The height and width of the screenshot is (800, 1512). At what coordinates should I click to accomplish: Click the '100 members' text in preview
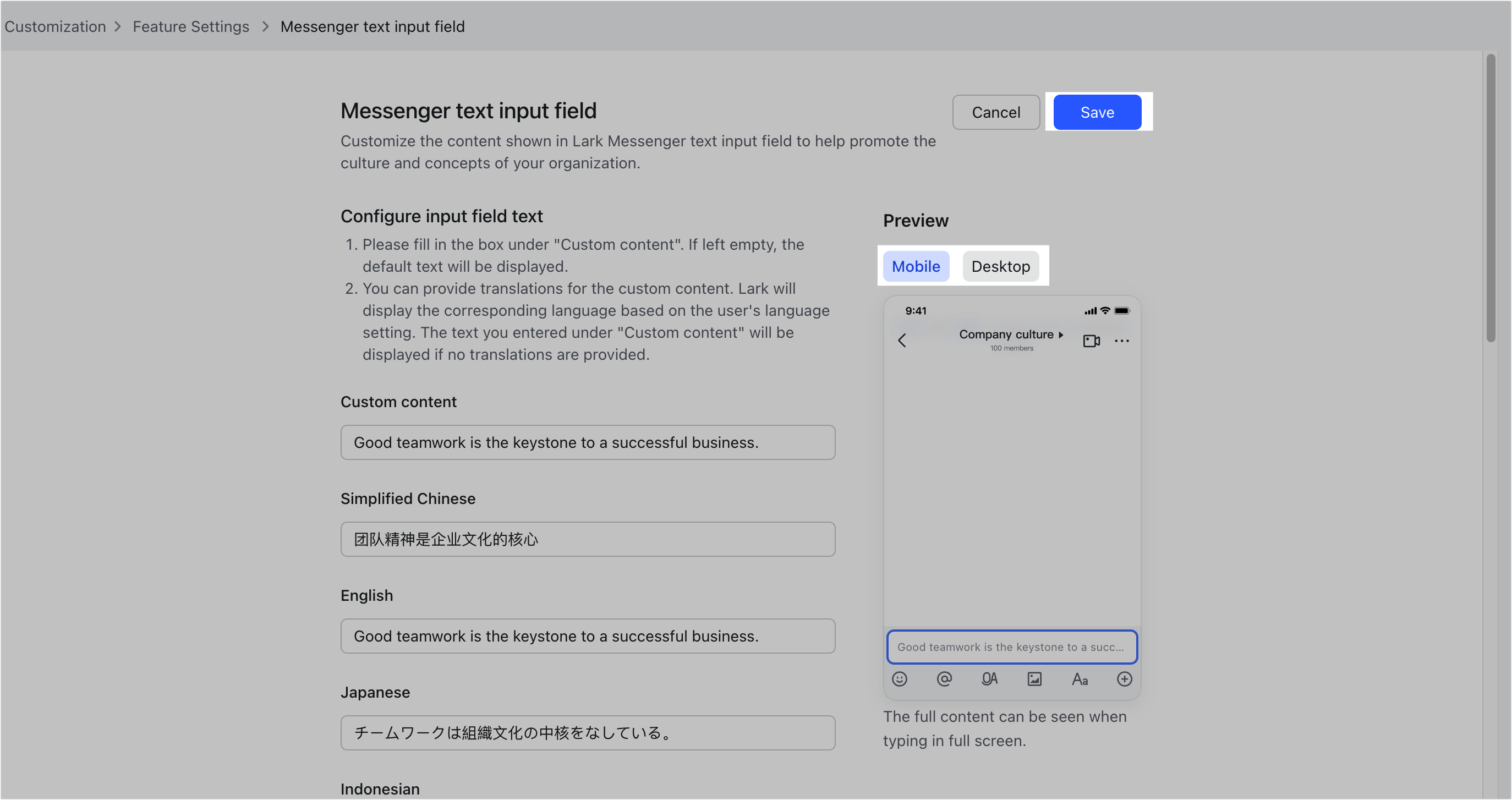pyautogui.click(x=1011, y=348)
